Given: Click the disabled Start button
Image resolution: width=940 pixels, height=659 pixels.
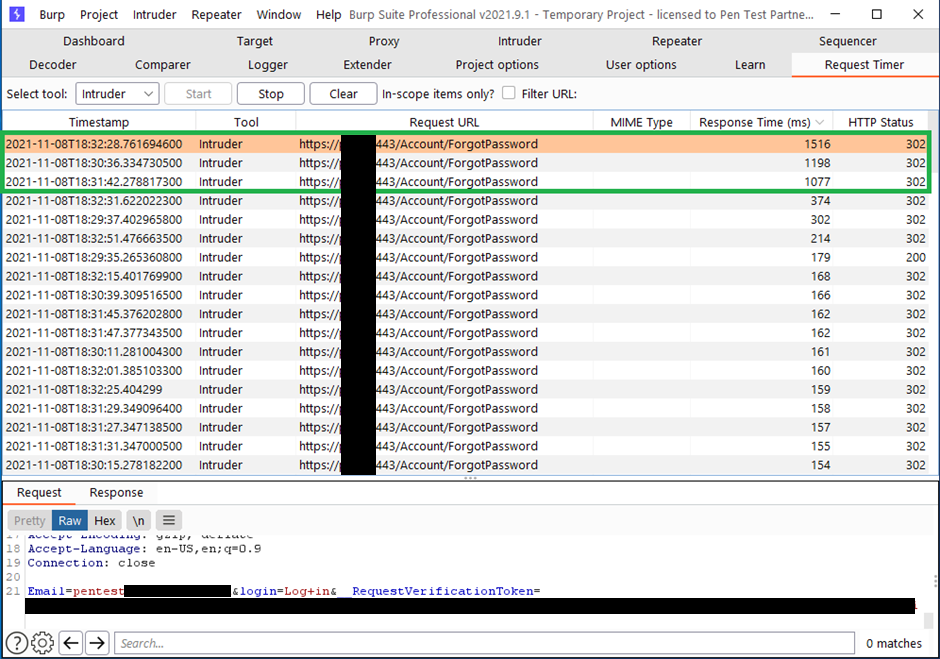Looking at the screenshot, I should point(198,94).
